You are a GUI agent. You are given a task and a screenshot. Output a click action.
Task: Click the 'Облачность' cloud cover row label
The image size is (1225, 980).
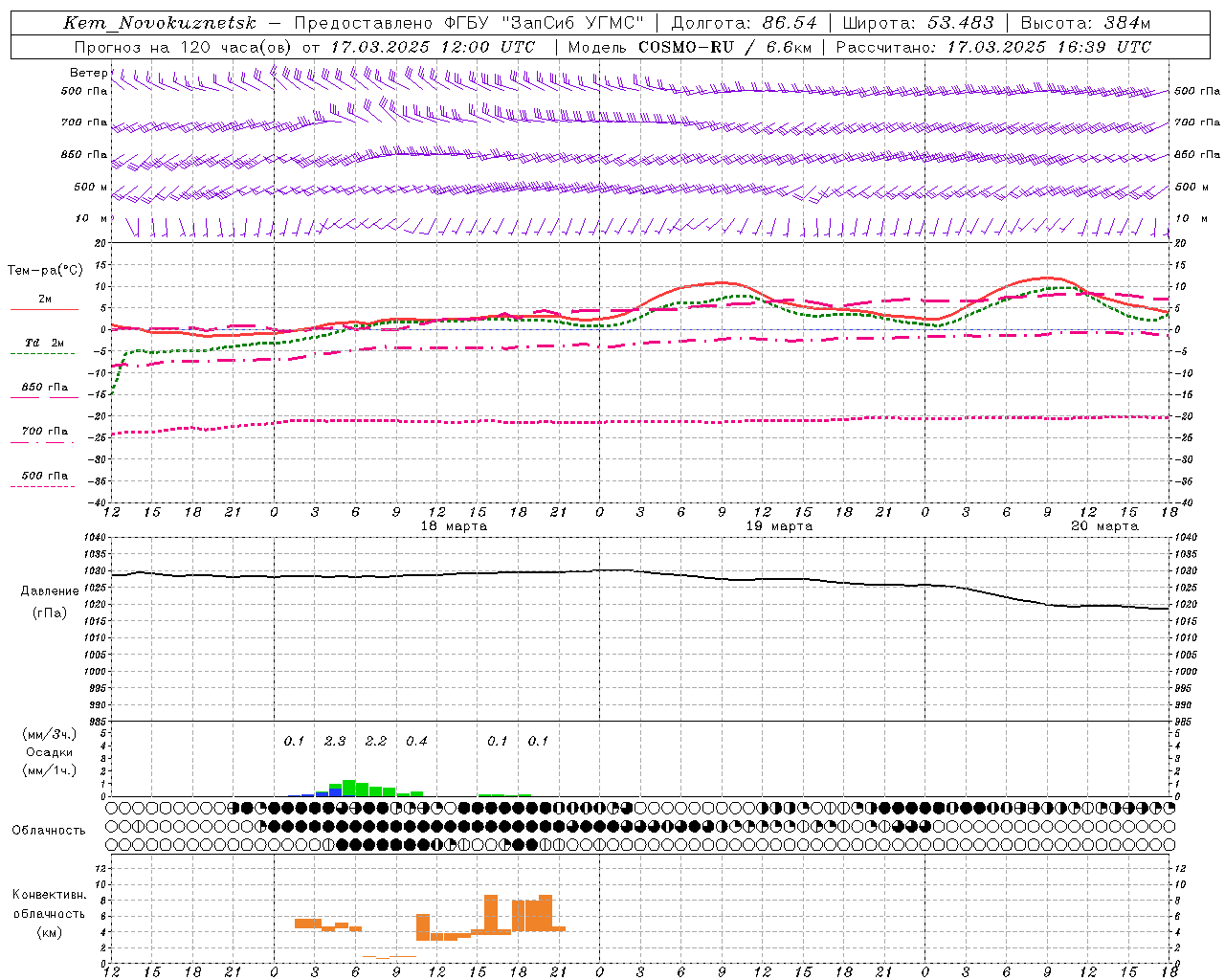[x=49, y=831]
